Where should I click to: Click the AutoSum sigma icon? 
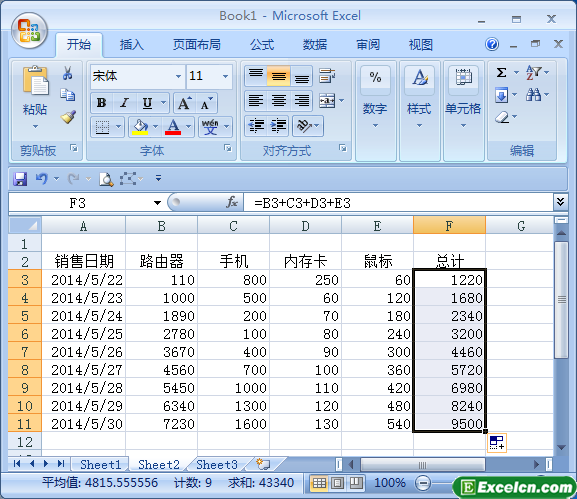pos(501,72)
